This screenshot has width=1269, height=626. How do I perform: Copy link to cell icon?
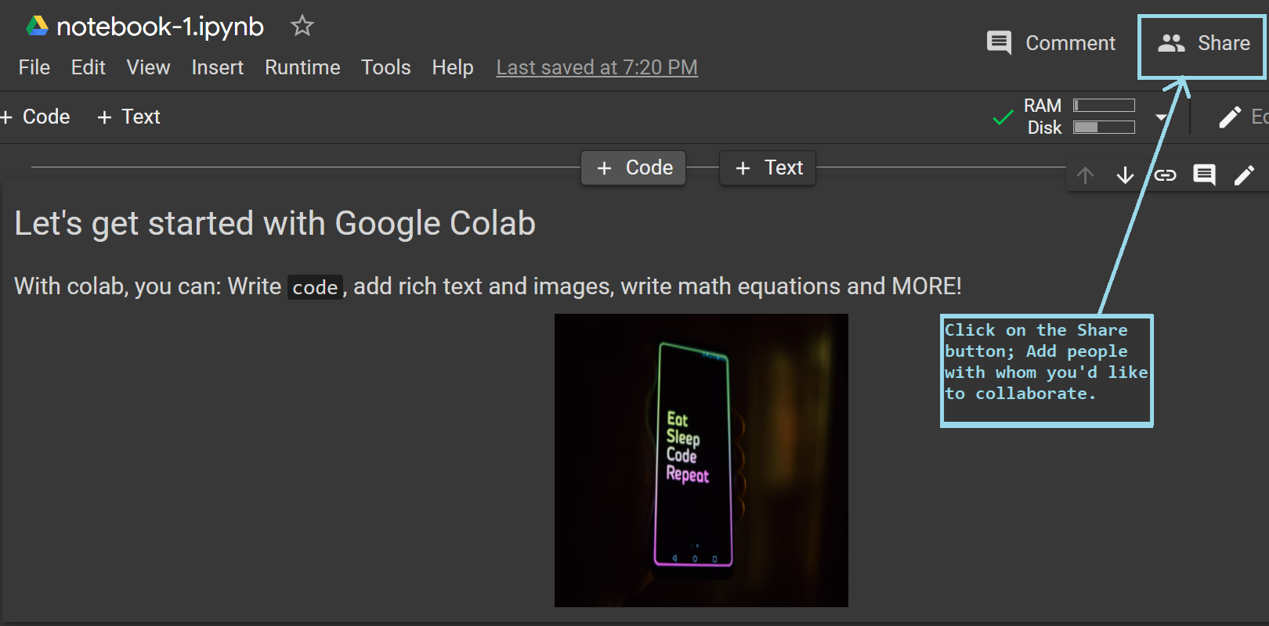point(1165,175)
